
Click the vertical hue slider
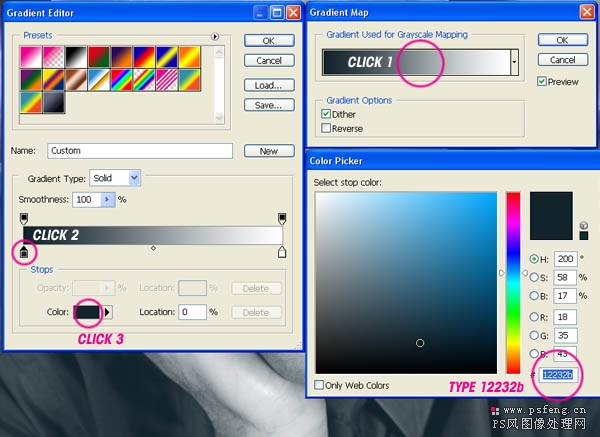513,283
